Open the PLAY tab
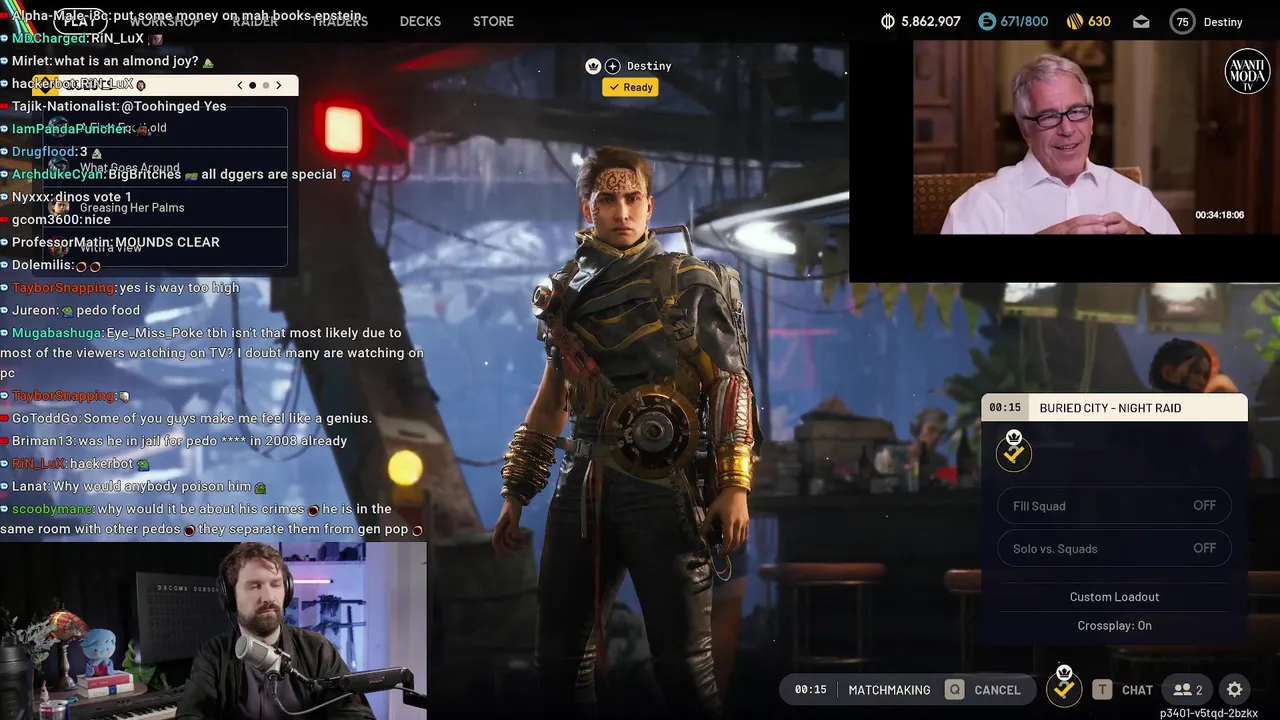The height and width of the screenshot is (720, 1280). (x=79, y=21)
